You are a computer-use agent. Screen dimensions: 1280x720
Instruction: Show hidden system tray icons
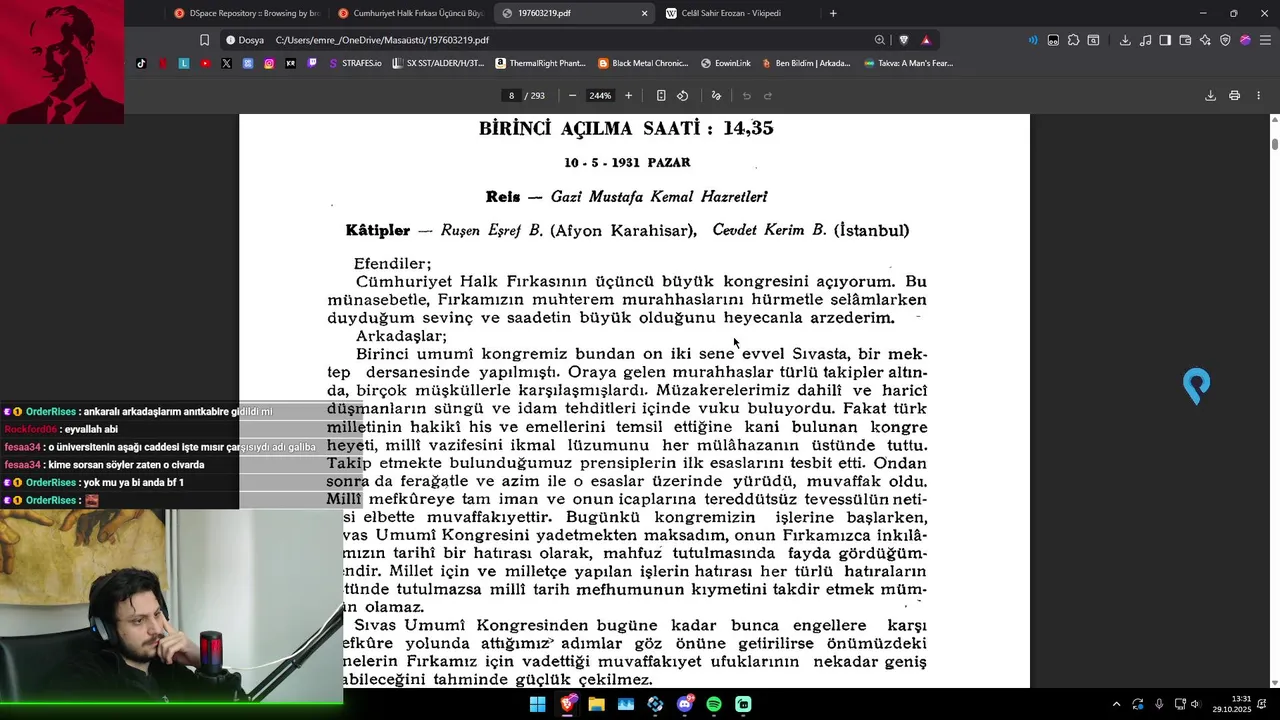(1116, 704)
